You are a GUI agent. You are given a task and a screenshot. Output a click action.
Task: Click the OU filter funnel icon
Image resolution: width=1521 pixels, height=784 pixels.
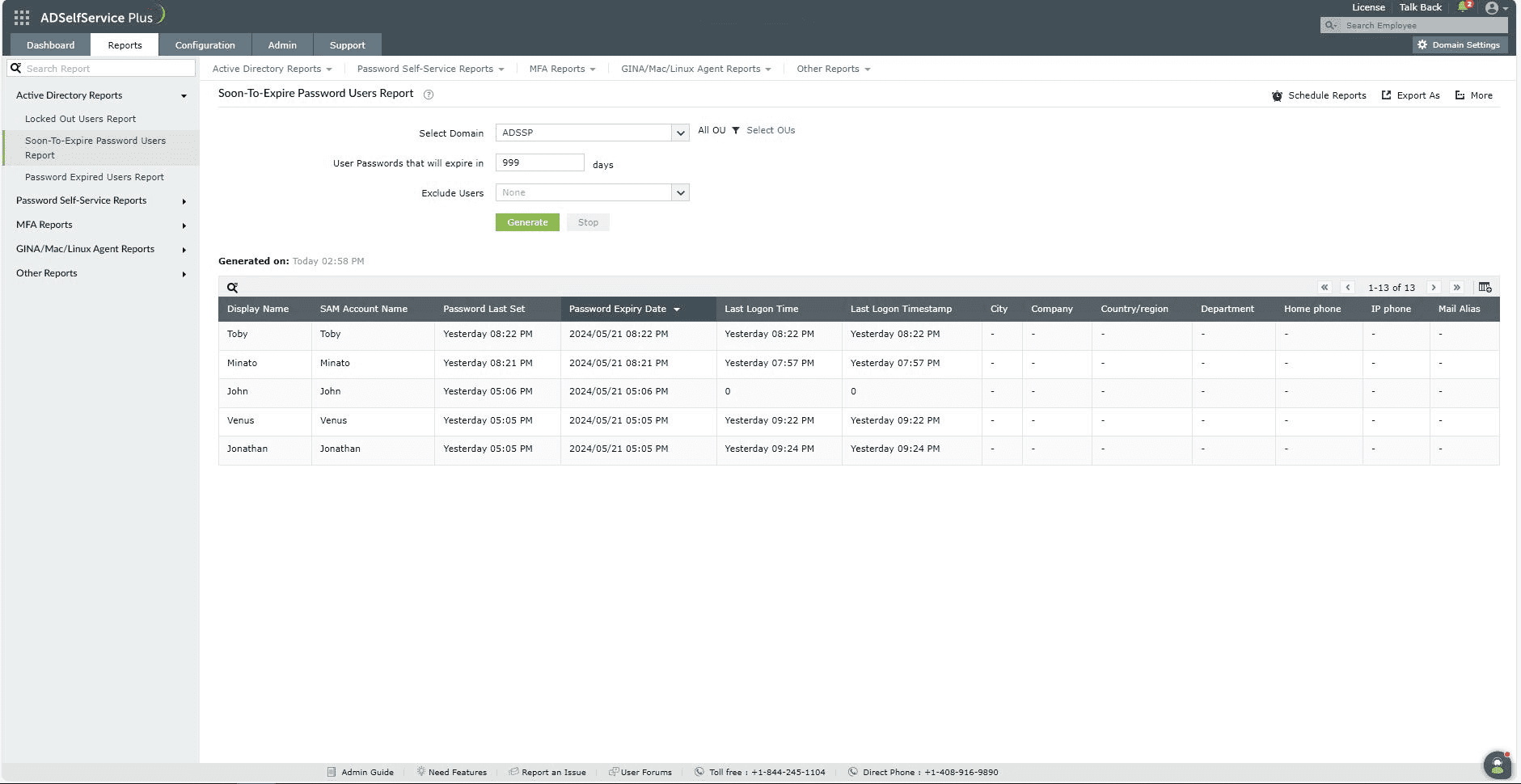[x=736, y=130]
